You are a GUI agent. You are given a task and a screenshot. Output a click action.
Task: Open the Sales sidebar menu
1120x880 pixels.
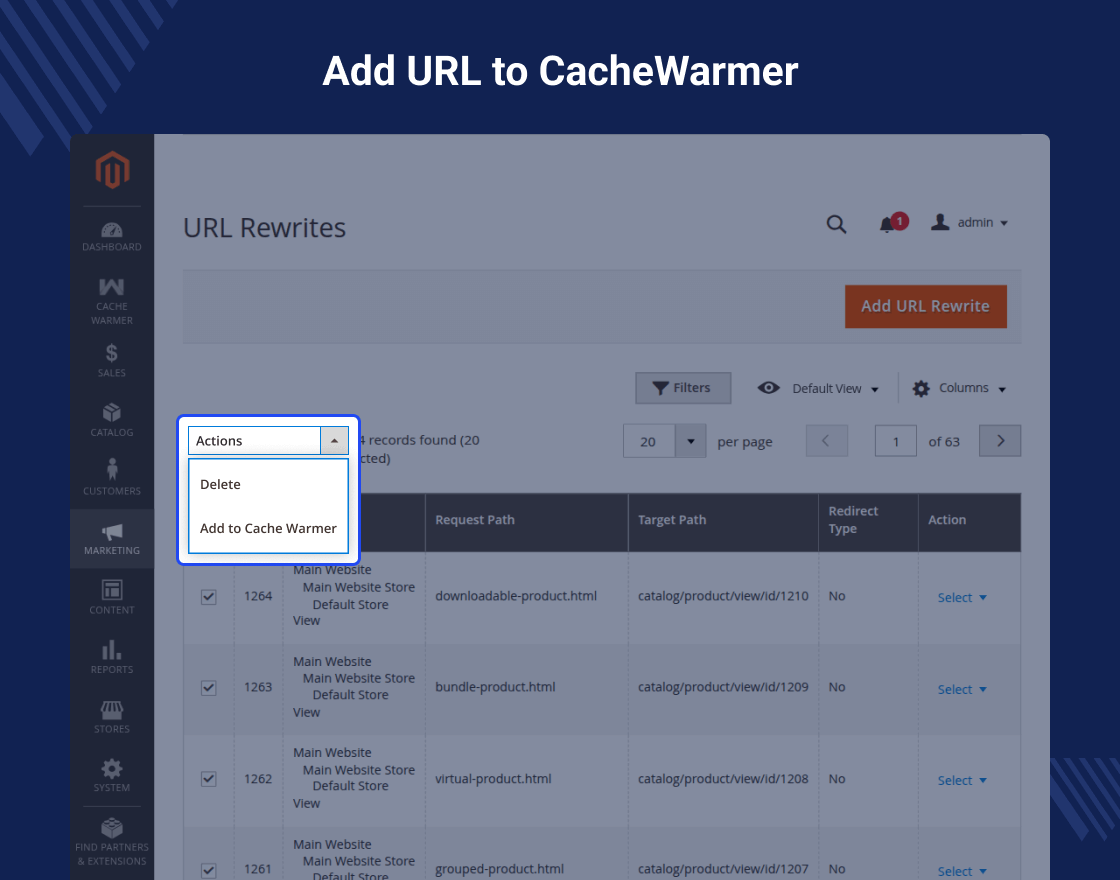112,360
